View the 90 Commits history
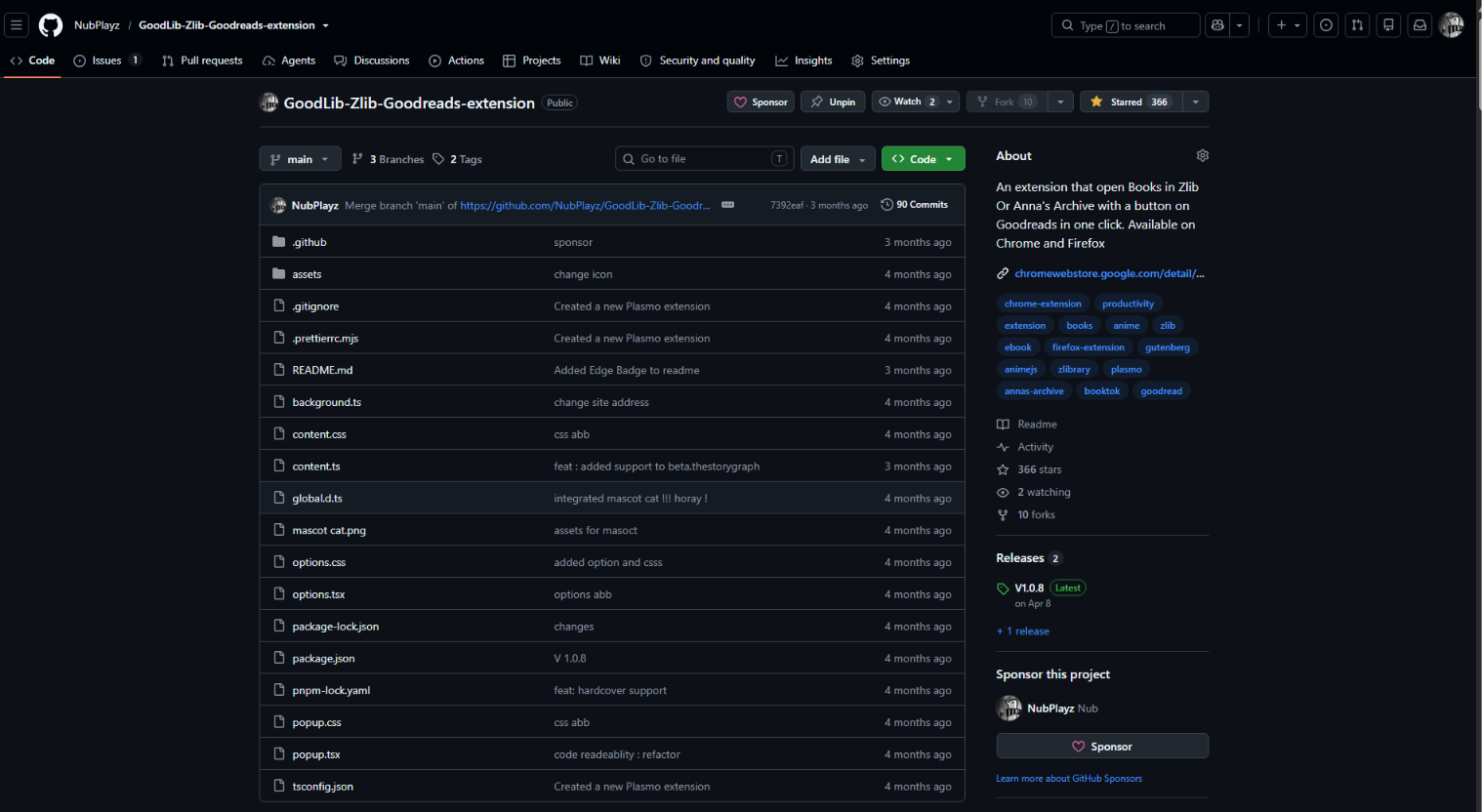 pyautogui.click(x=915, y=205)
